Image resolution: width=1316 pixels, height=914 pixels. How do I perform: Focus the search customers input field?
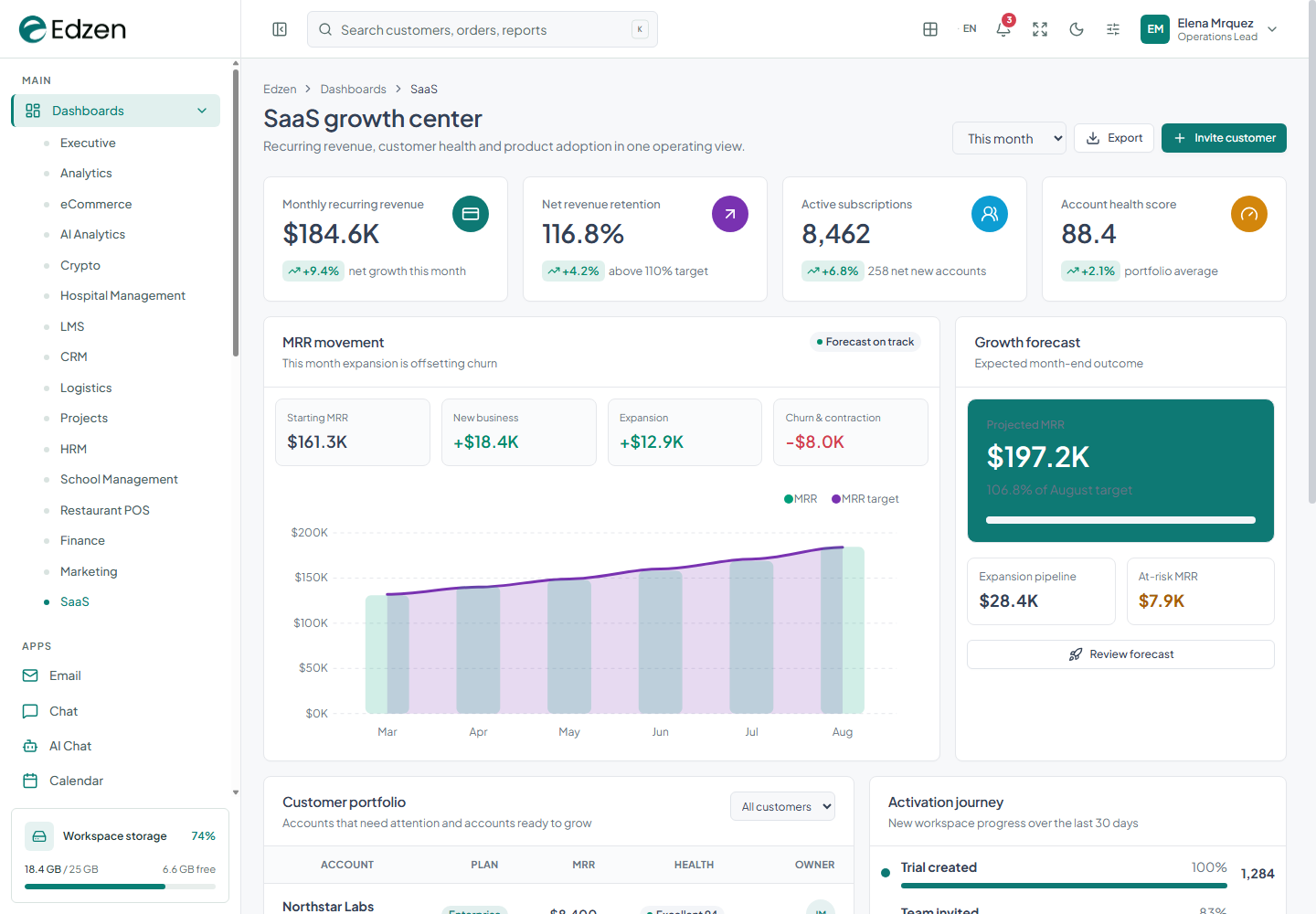(483, 29)
